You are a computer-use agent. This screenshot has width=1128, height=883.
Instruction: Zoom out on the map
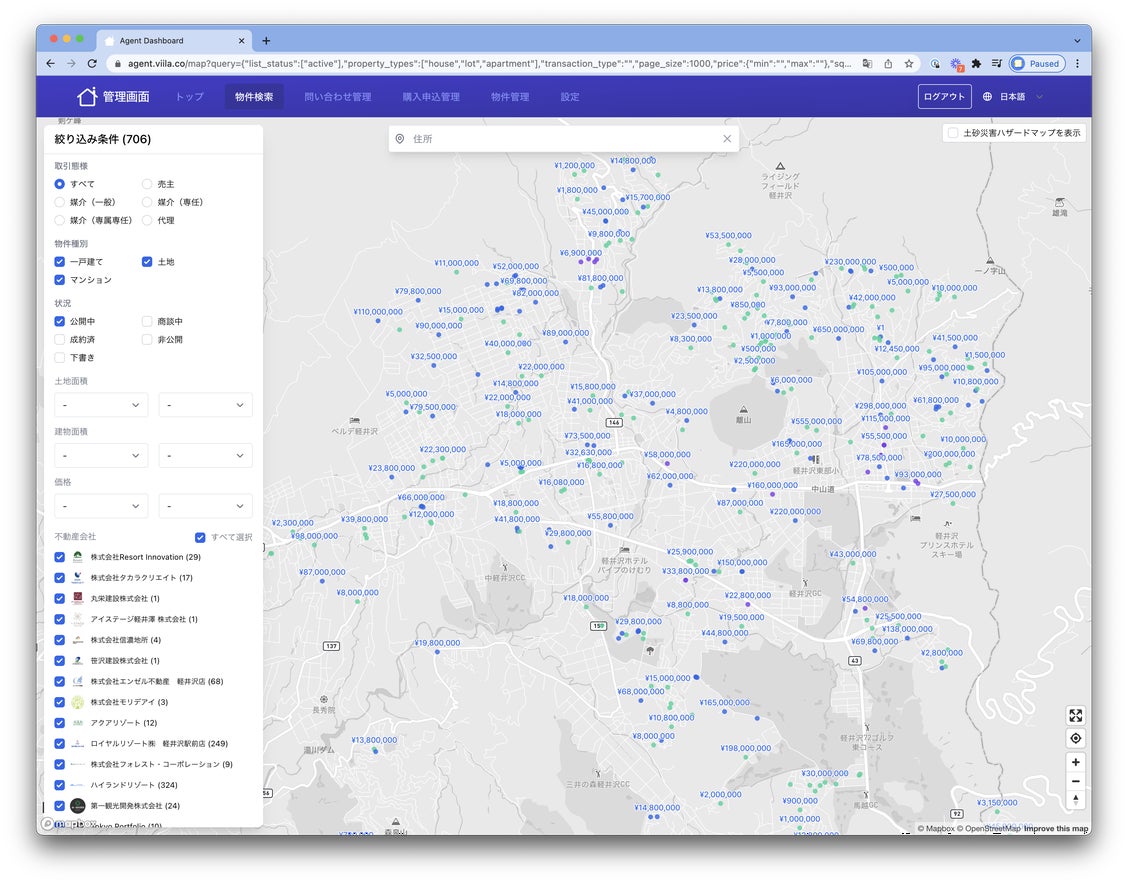pyautogui.click(x=1075, y=781)
